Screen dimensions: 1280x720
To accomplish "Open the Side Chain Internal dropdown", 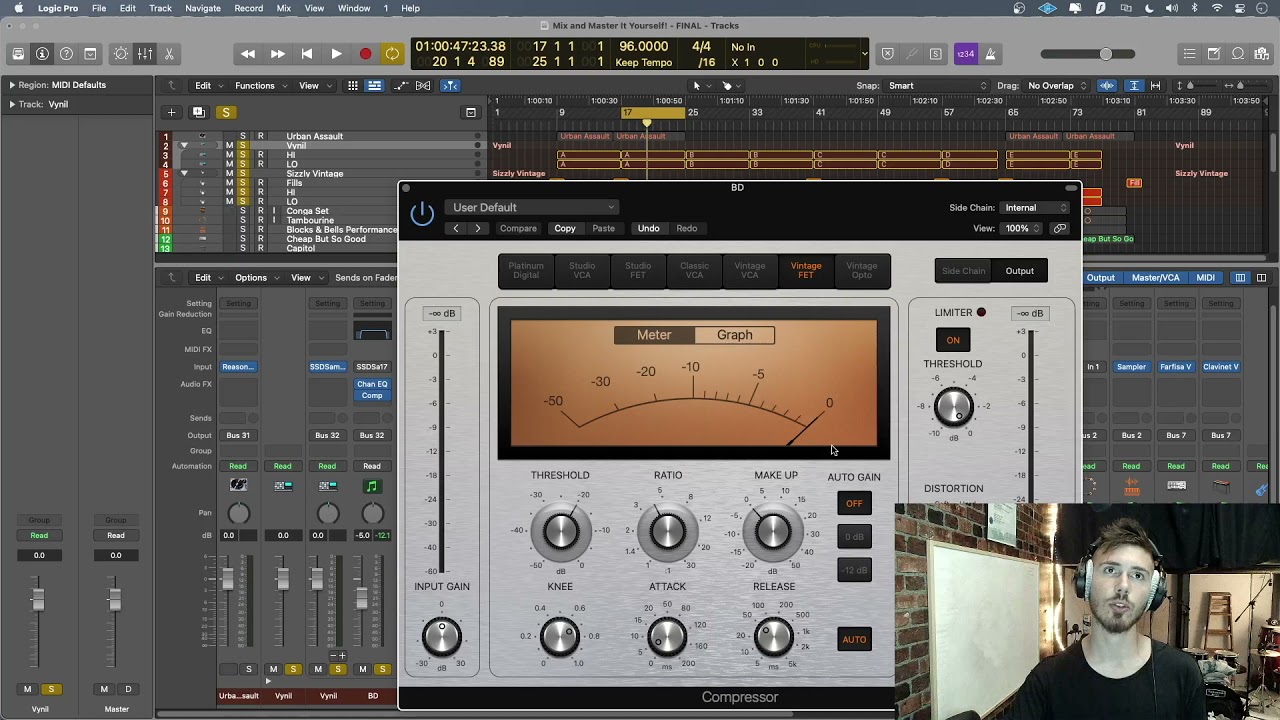I will (x=1036, y=208).
